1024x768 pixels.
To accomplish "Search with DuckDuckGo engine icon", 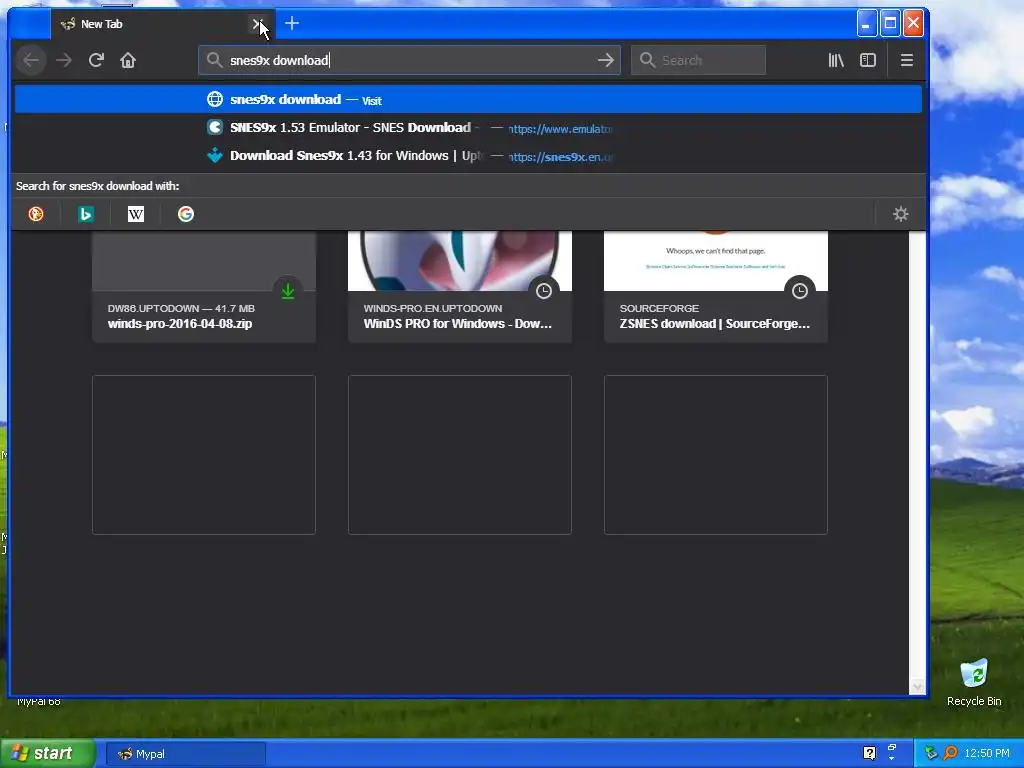I will 36,214.
